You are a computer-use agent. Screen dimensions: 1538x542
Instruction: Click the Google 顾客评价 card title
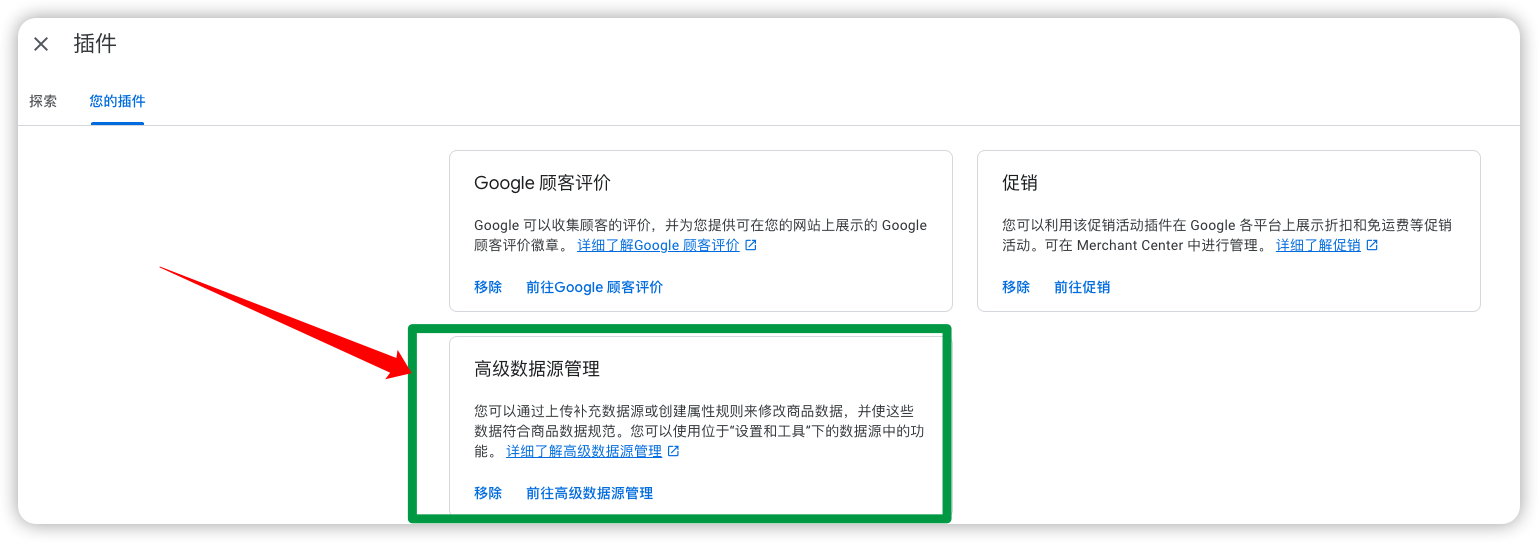coord(542,183)
